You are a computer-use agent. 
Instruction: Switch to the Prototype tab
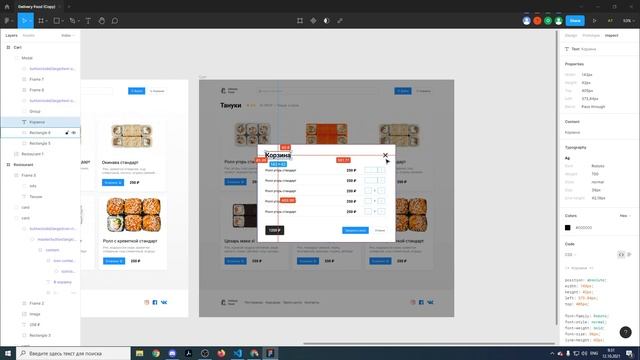click(591, 36)
